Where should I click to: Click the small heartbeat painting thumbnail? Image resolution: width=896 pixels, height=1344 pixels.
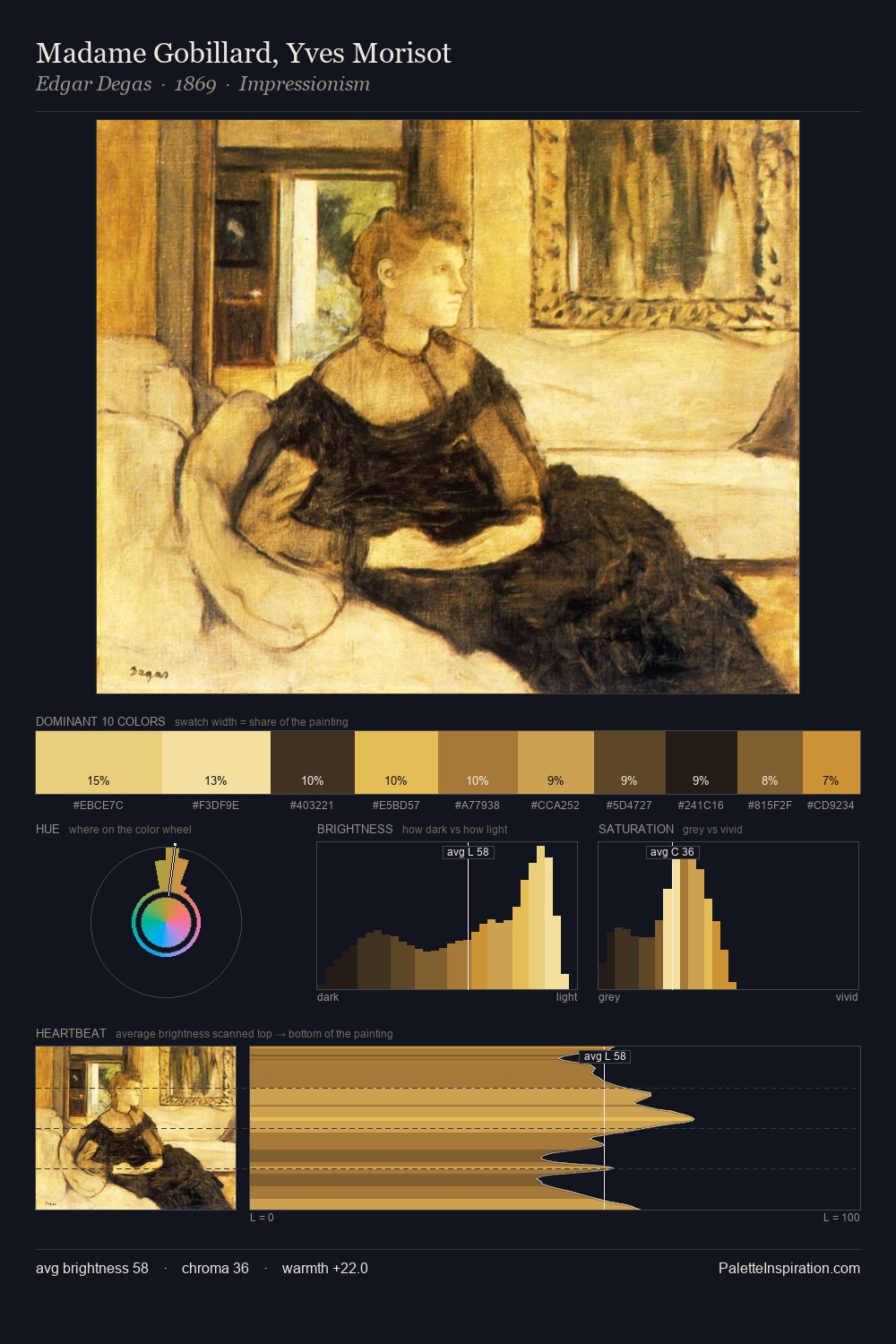[x=136, y=1128]
